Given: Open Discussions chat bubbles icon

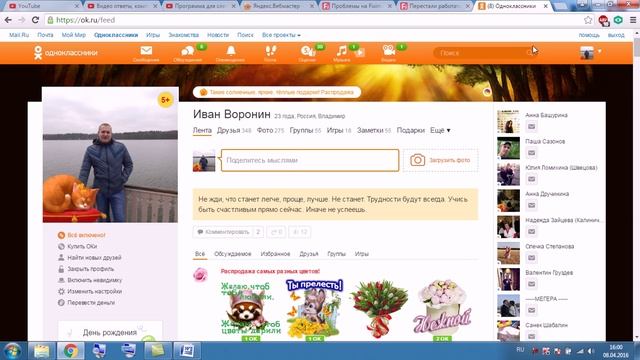Looking at the screenshot, I should tap(187, 51).
